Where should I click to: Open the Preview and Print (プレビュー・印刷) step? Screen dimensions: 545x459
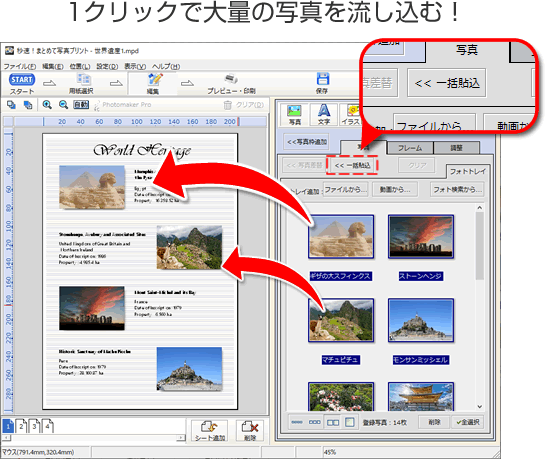[231, 84]
